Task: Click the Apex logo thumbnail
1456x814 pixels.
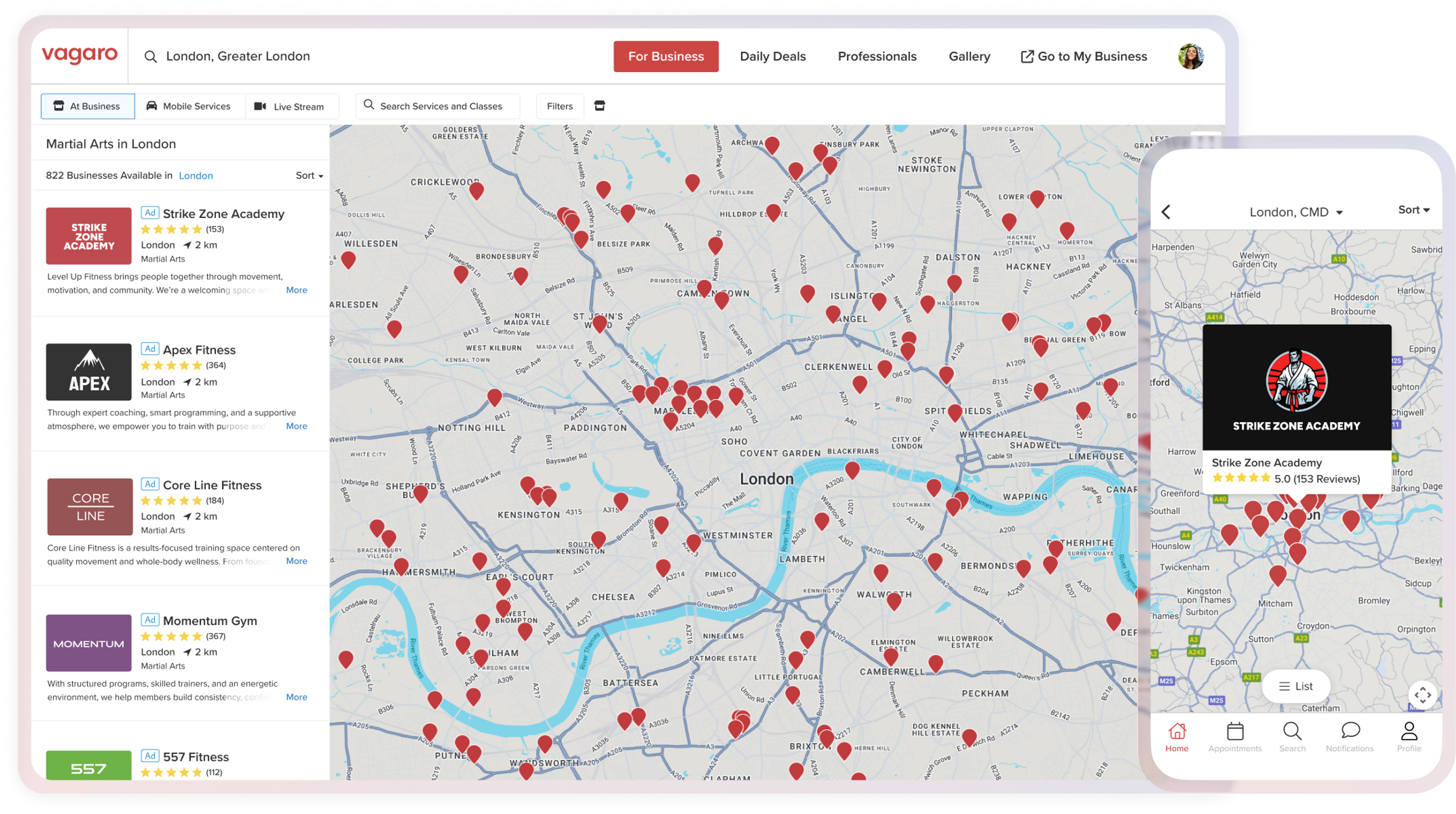Action: point(89,372)
